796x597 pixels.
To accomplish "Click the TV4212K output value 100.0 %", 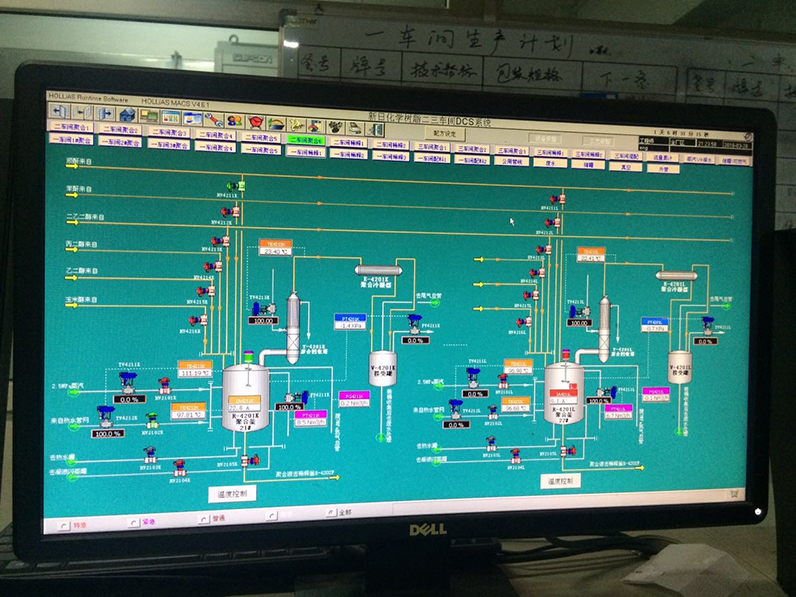I will pyautogui.click(x=108, y=434).
